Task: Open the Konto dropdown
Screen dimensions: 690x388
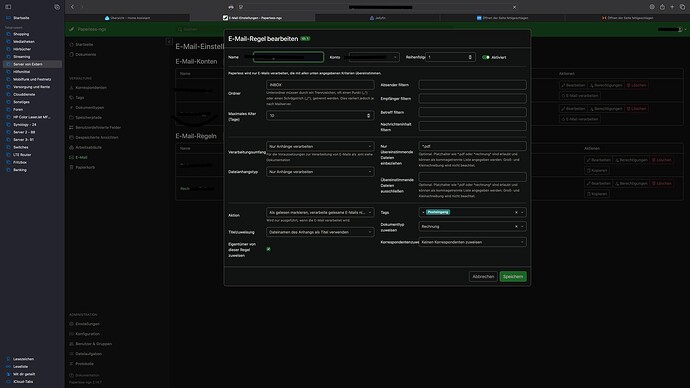Action: tap(373, 57)
